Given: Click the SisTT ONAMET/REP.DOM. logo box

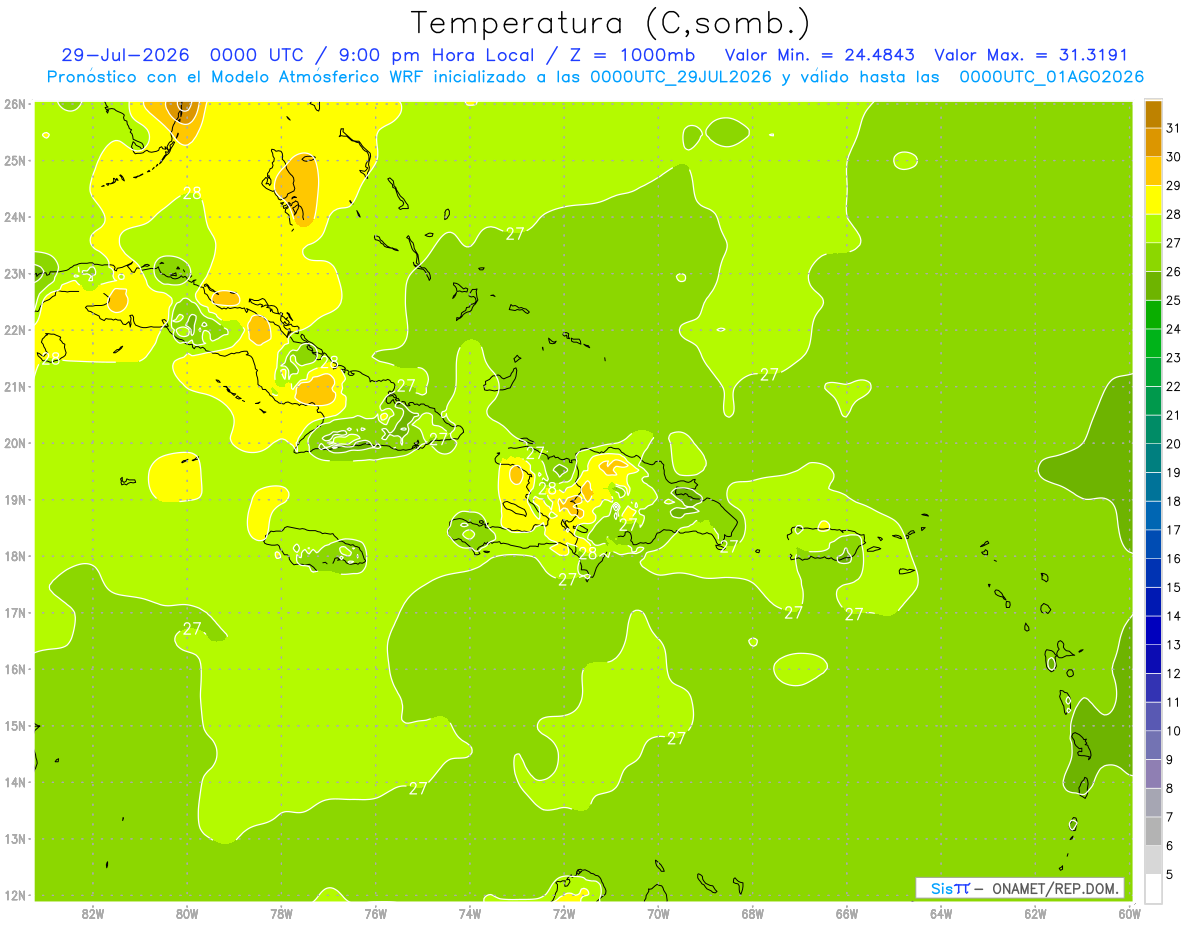Looking at the screenshot, I should [x=1020, y=888].
